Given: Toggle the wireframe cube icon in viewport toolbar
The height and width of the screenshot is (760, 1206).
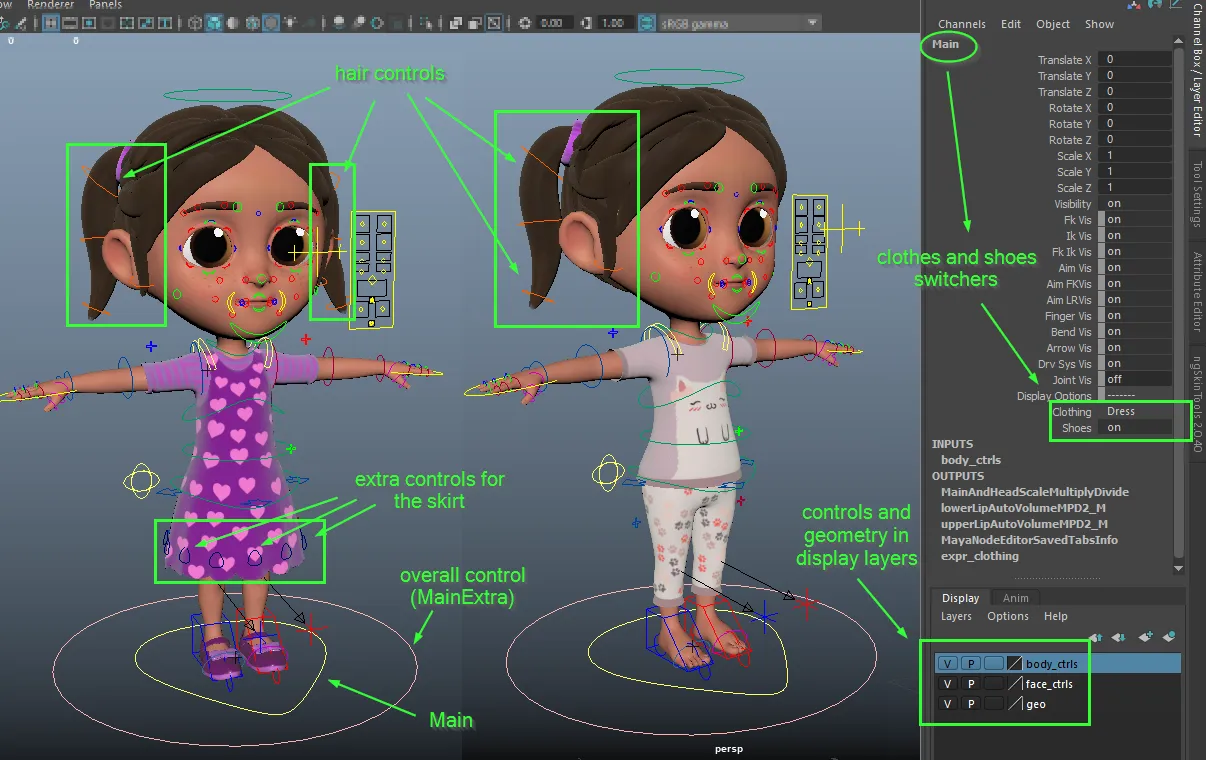Looking at the screenshot, I should (x=195, y=23).
